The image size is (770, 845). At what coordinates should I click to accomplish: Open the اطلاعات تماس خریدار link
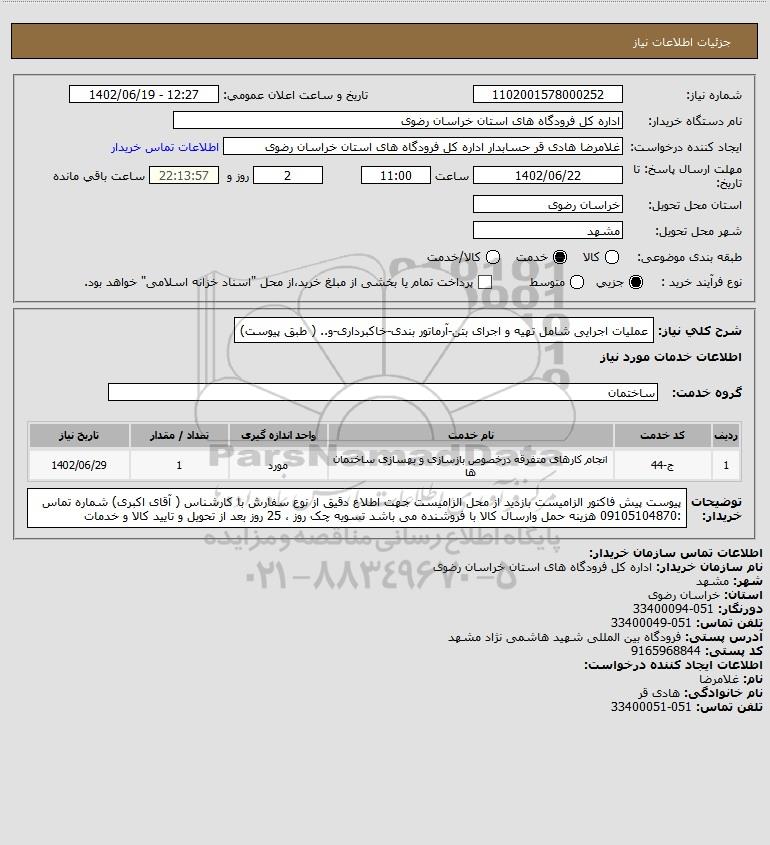pos(165,147)
